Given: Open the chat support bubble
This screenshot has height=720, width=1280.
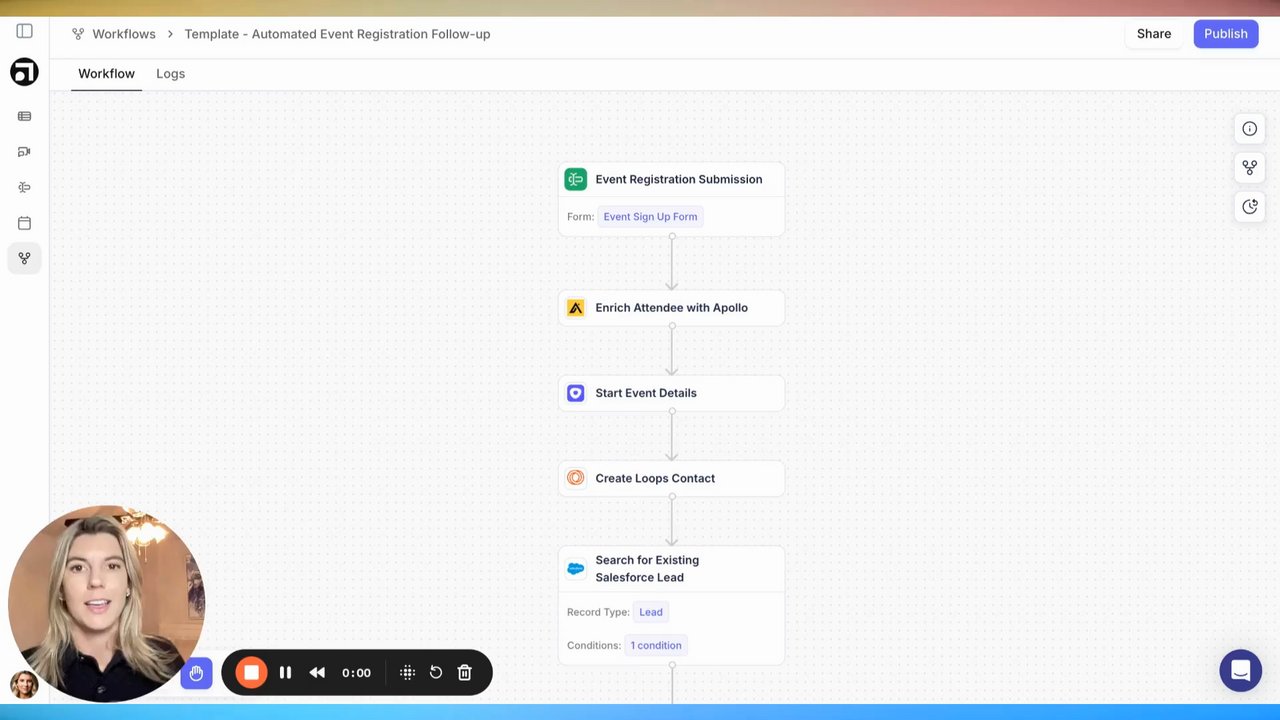Looking at the screenshot, I should tap(1240, 671).
